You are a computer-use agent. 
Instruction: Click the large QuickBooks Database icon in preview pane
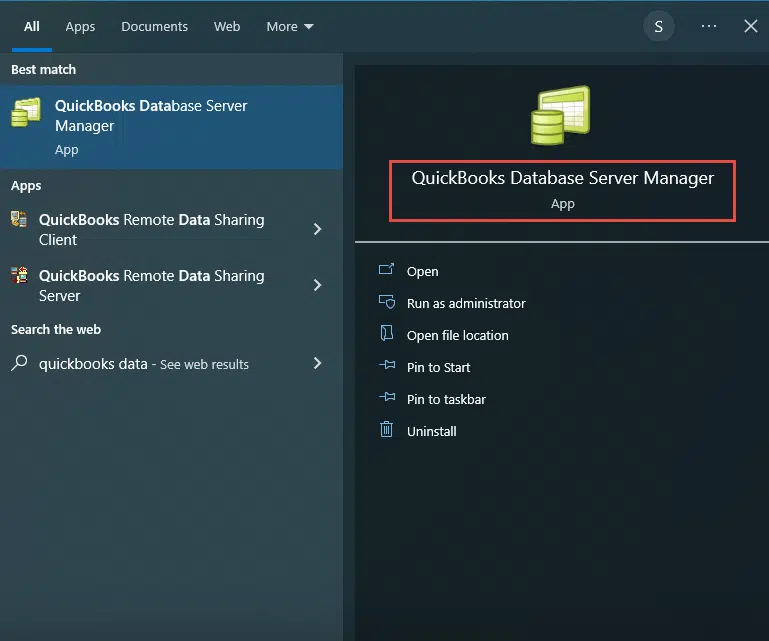tap(560, 116)
